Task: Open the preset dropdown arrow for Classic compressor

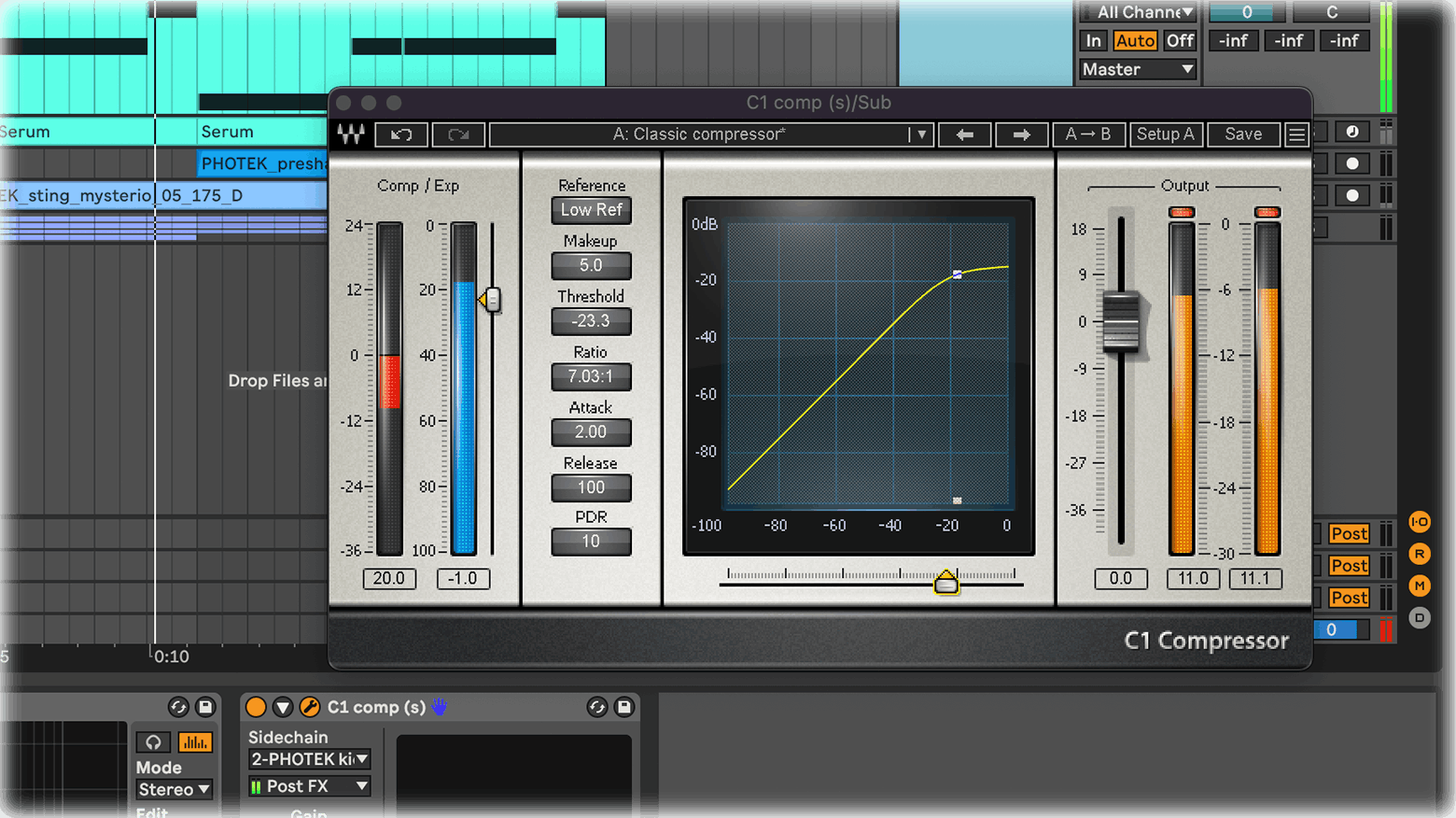Action: [921, 134]
